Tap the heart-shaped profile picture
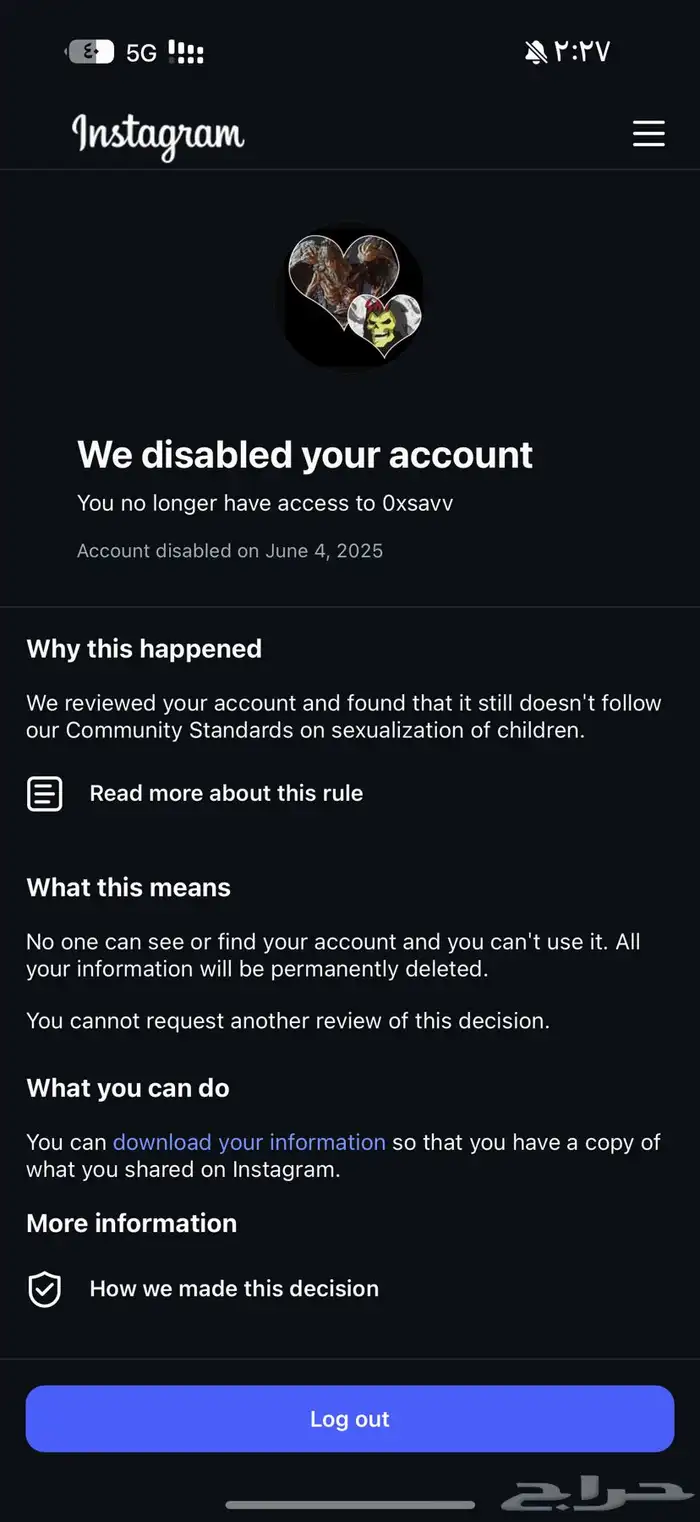Image resolution: width=700 pixels, height=1522 pixels. click(x=350, y=297)
